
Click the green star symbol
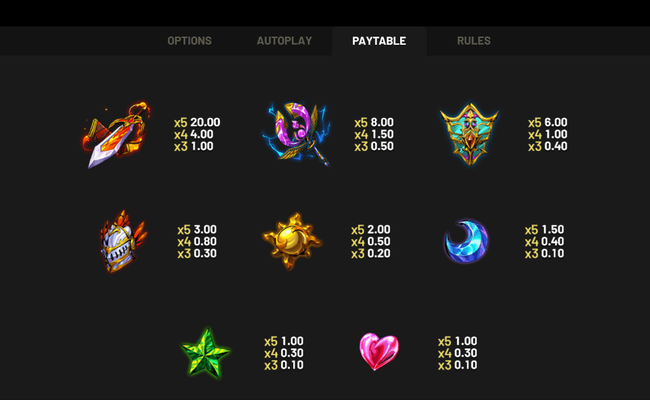coord(206,353)
